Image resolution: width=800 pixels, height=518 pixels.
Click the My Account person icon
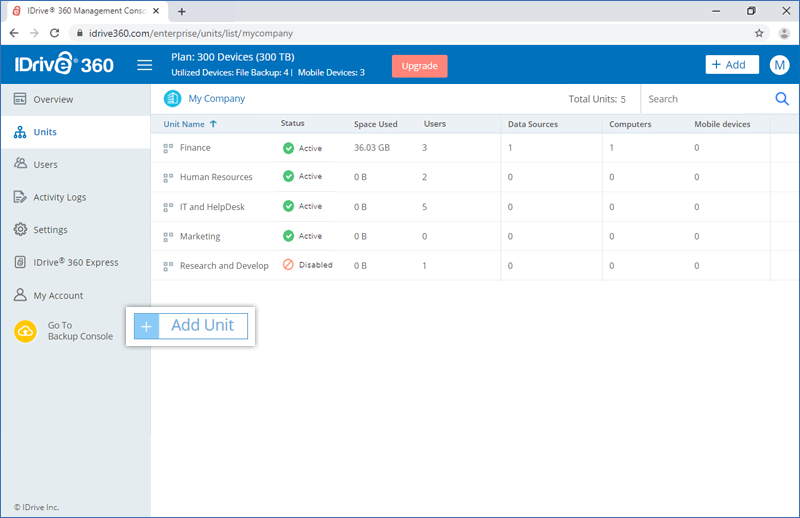[x=20, y=295]
